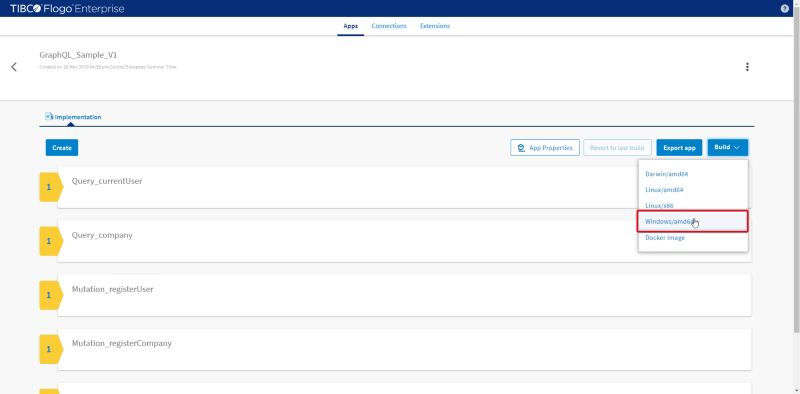Choose Darwin/amd64 build target
The image size is (800, 394).
click(x=693, y=174)
